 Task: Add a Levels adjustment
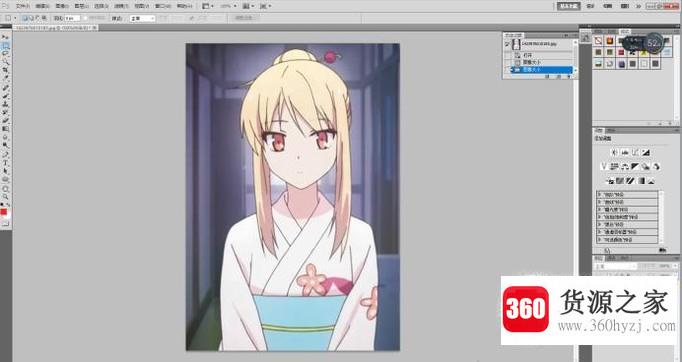pyautogui.click(x=625, y=152)
